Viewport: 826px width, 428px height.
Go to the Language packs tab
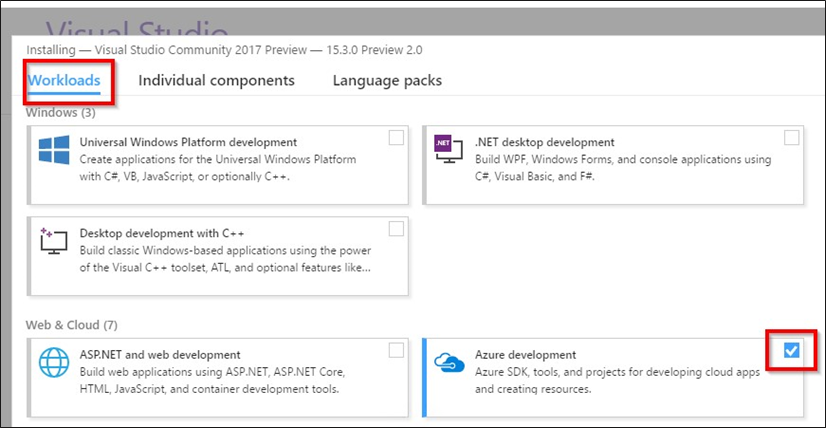click(x=387, y=80)
